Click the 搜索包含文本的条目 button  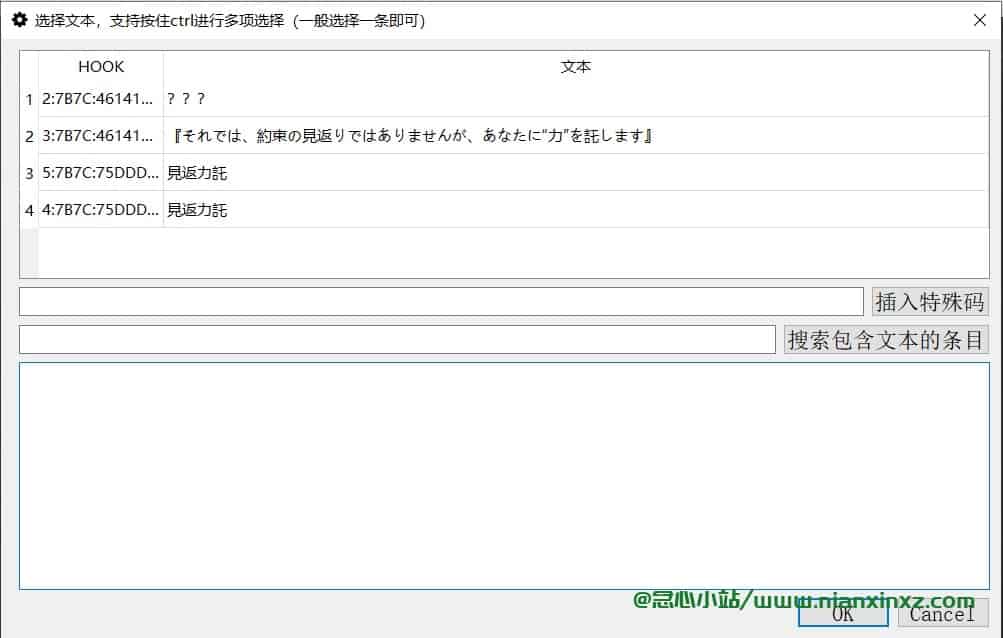click(886, 339)
